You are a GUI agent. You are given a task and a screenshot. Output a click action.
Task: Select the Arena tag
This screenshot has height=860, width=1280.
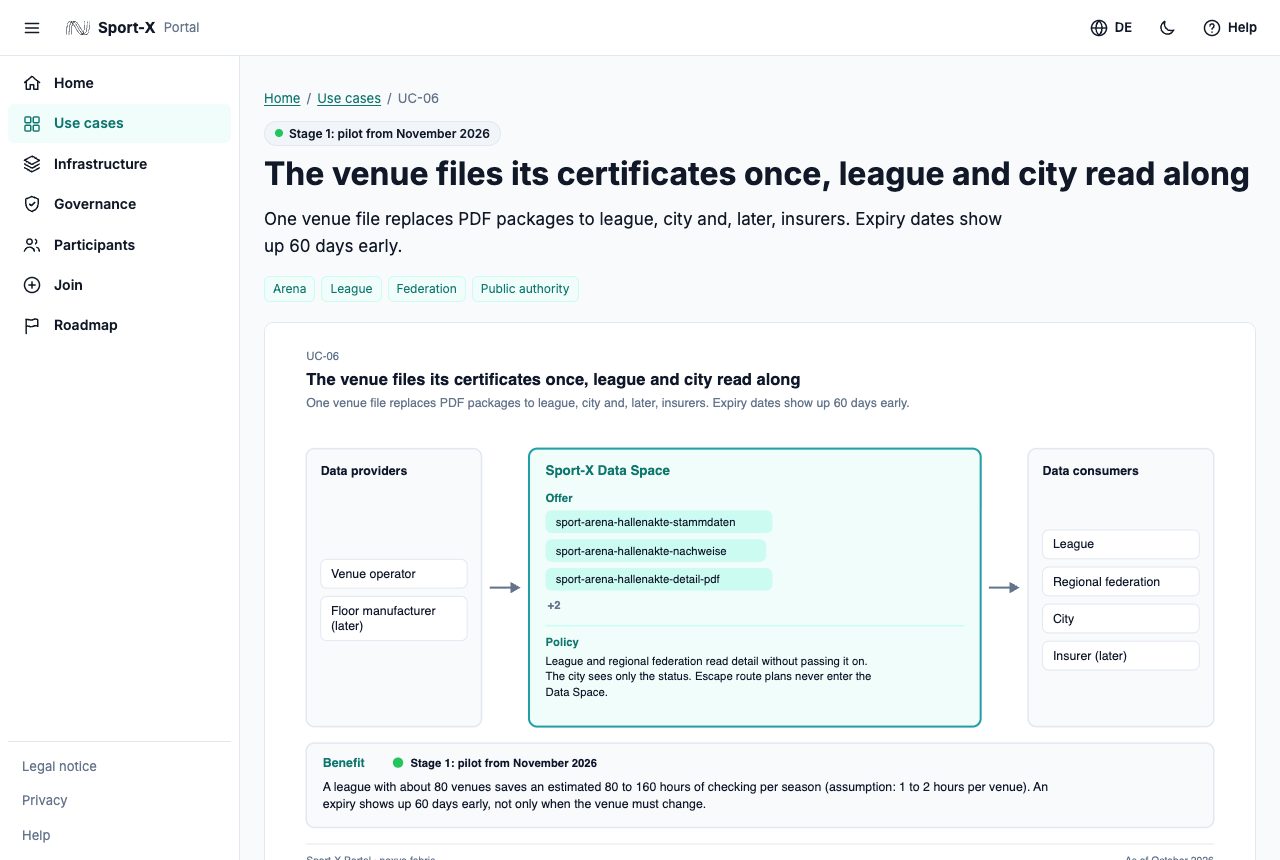click(290, 289)
